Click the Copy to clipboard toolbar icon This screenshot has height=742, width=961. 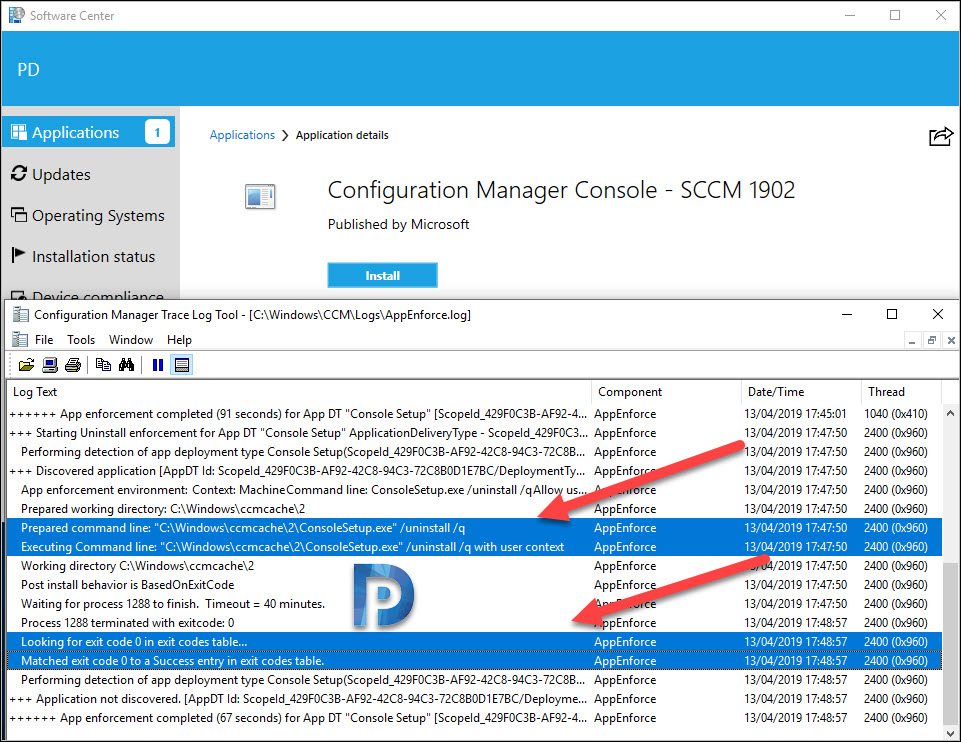pos(103,365)
